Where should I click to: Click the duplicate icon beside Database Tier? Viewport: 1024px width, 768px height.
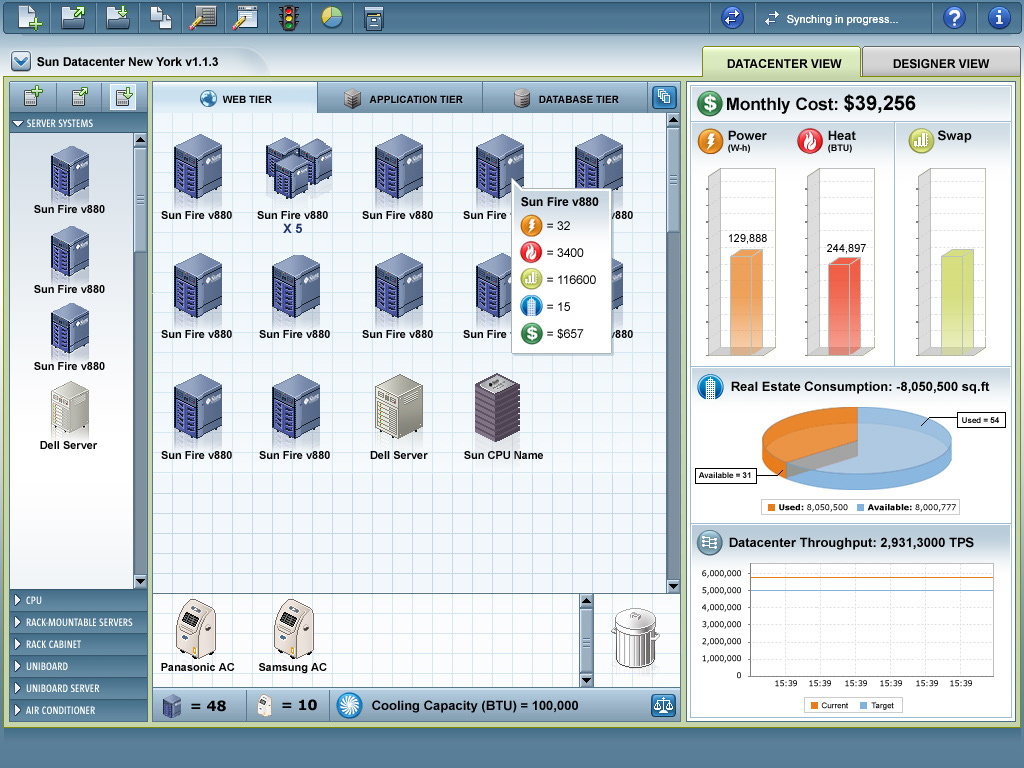[x=664, y=97]
